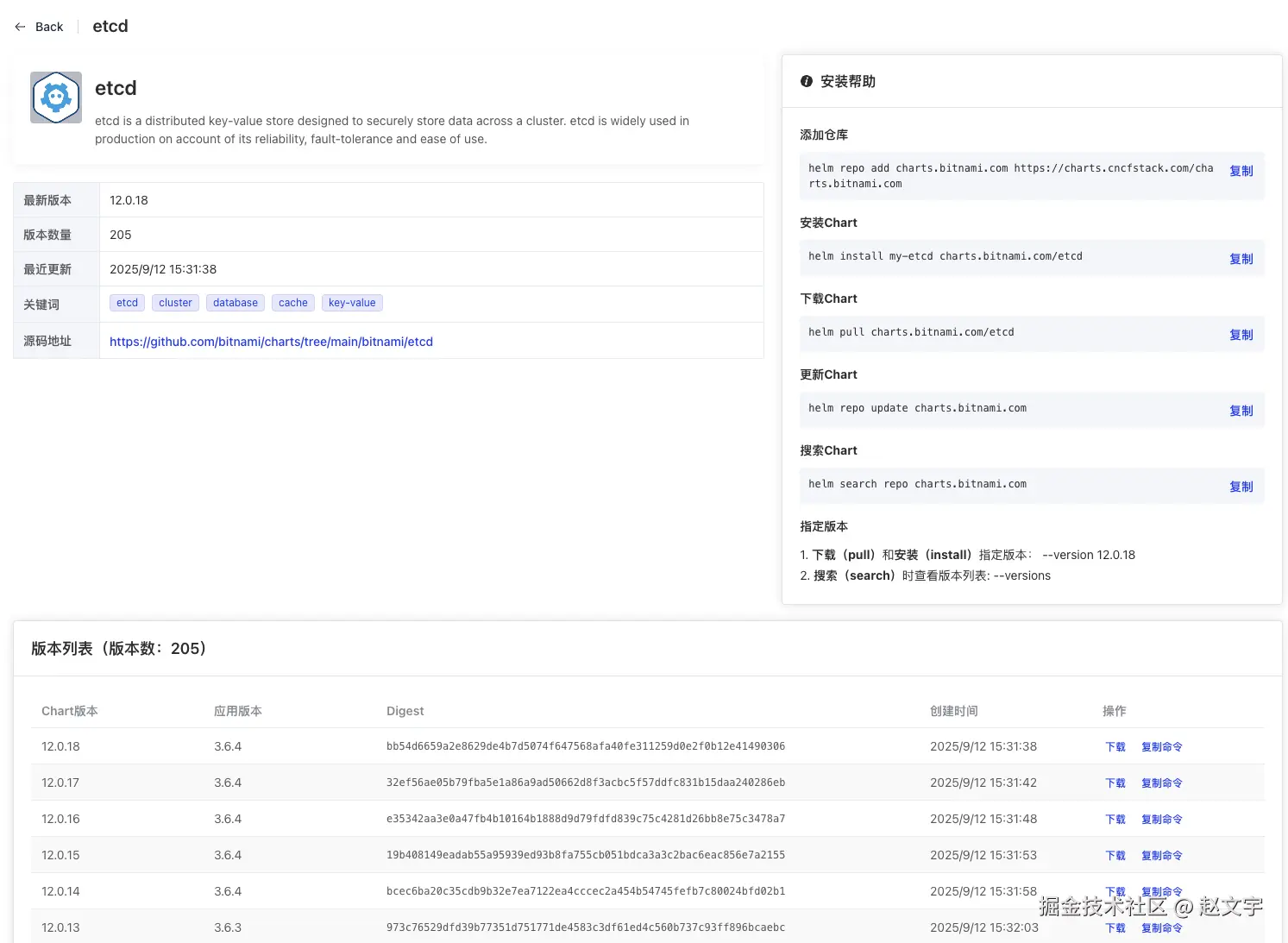Click the 12.0.14 chart version cell
This screenshot has width=1288, height=943.
point(60,891)
